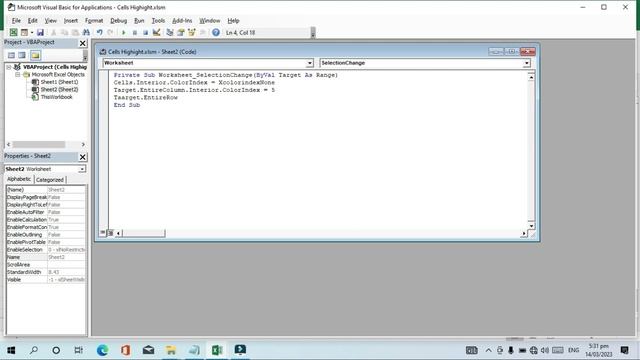Open Visual Basic Help question mark icon

pos(216,32)
